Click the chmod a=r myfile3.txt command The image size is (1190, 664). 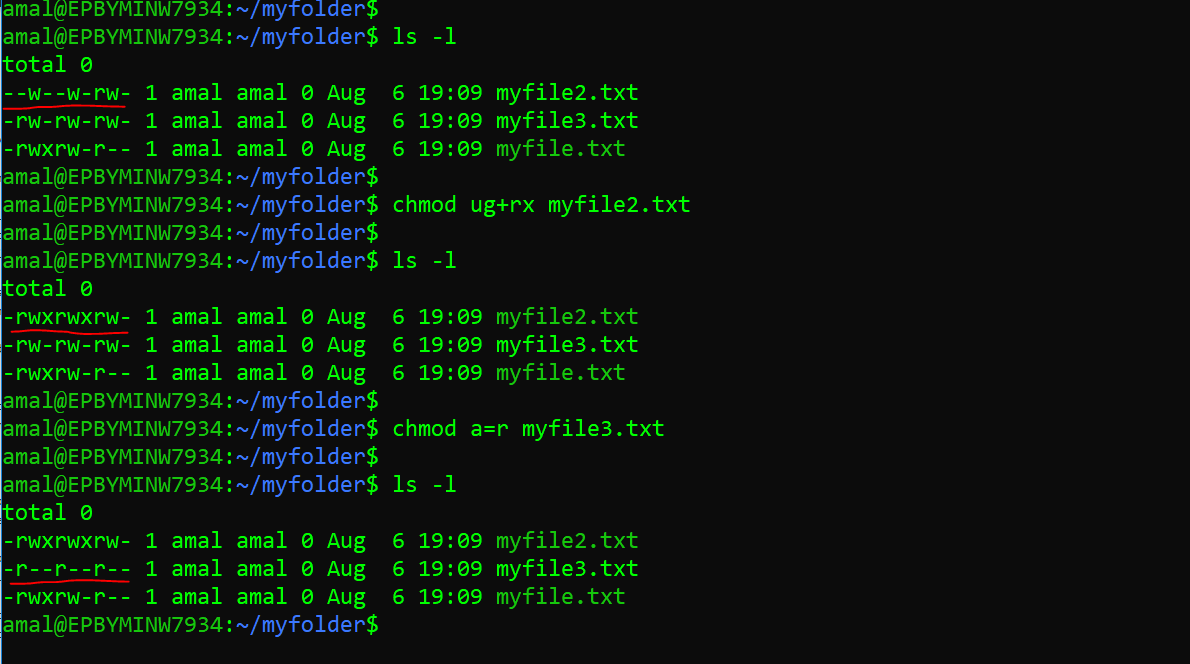tap(528, 429)
